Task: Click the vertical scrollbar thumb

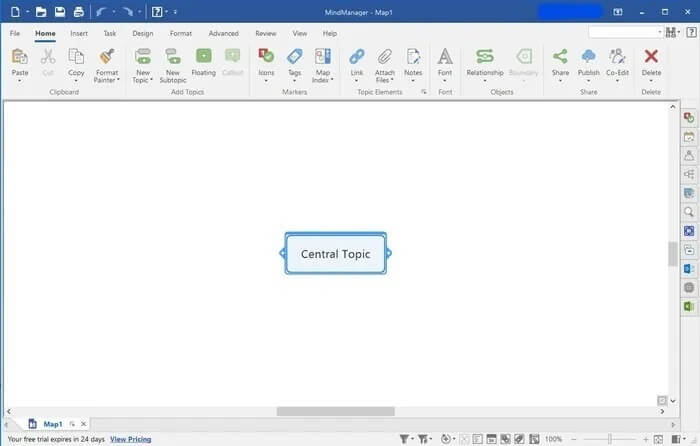Action: click(673, 254)
